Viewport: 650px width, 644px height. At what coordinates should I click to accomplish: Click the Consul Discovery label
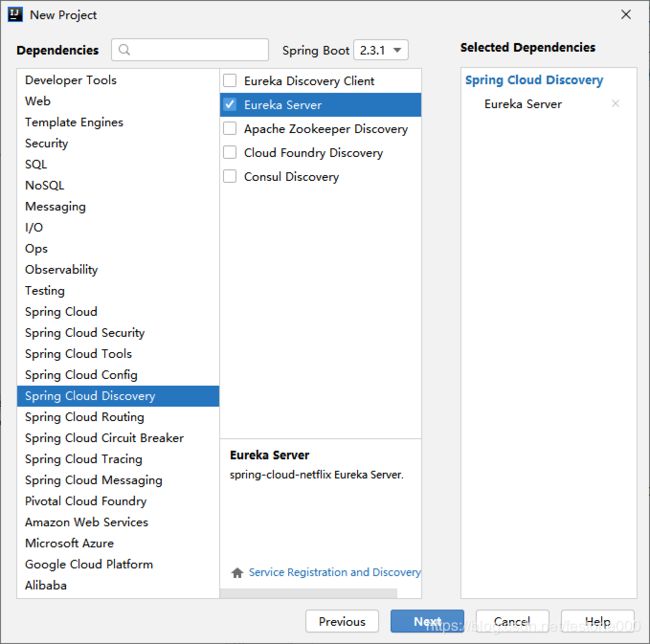tap(291, 177)
